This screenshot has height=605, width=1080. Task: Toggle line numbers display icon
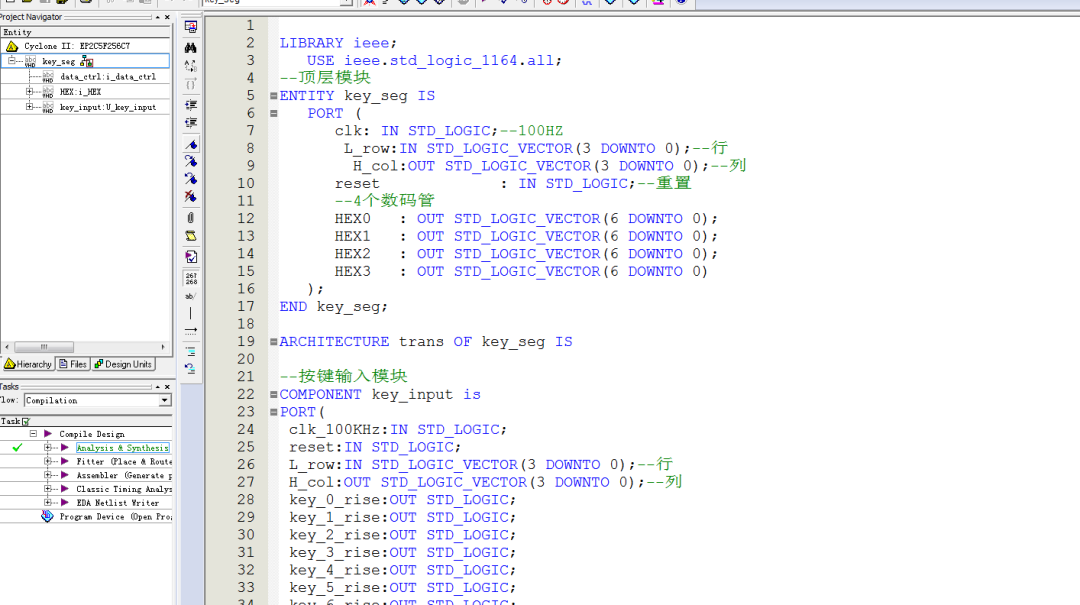[x=190, y=277]
